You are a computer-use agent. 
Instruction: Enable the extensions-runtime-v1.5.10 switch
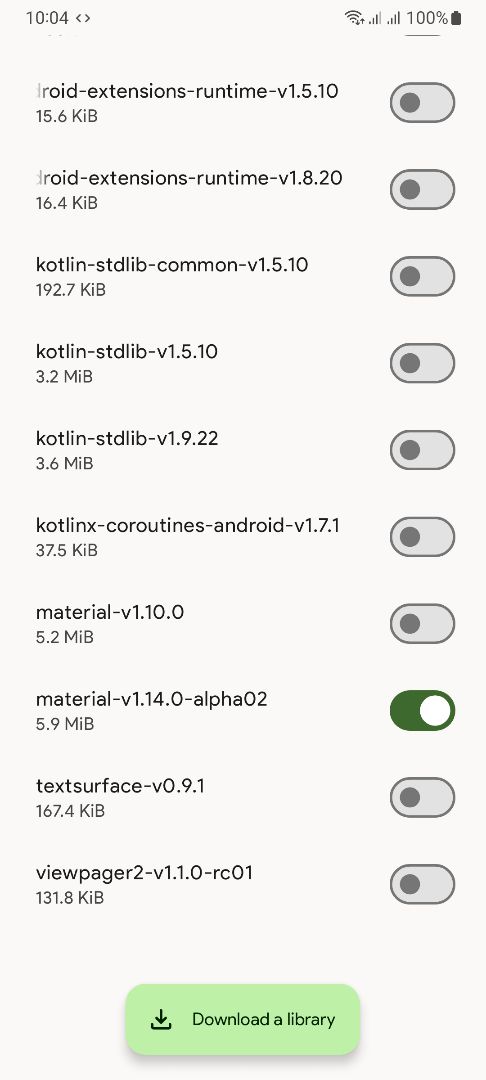pyautogui.click(x=422, y=103)
